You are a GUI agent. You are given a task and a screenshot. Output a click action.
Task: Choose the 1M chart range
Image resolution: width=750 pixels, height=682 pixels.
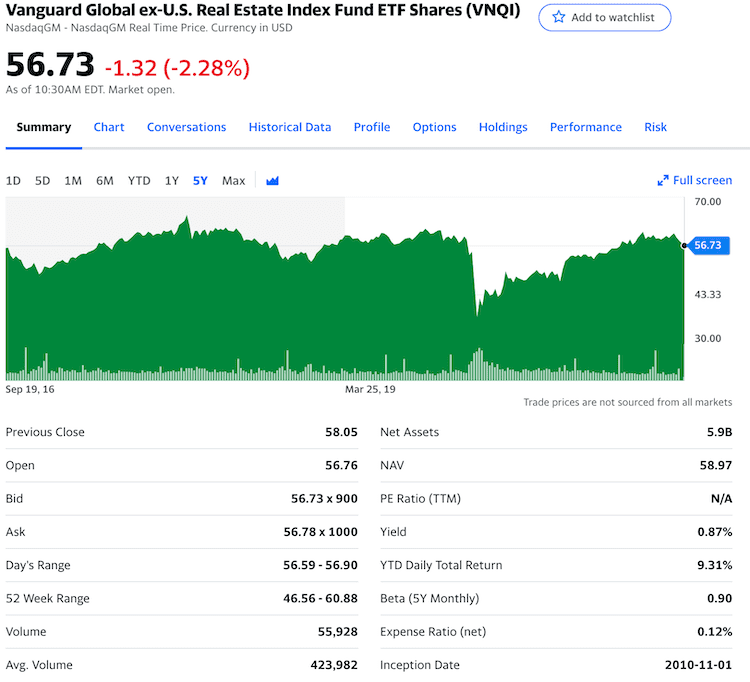(x=73, y=181)
